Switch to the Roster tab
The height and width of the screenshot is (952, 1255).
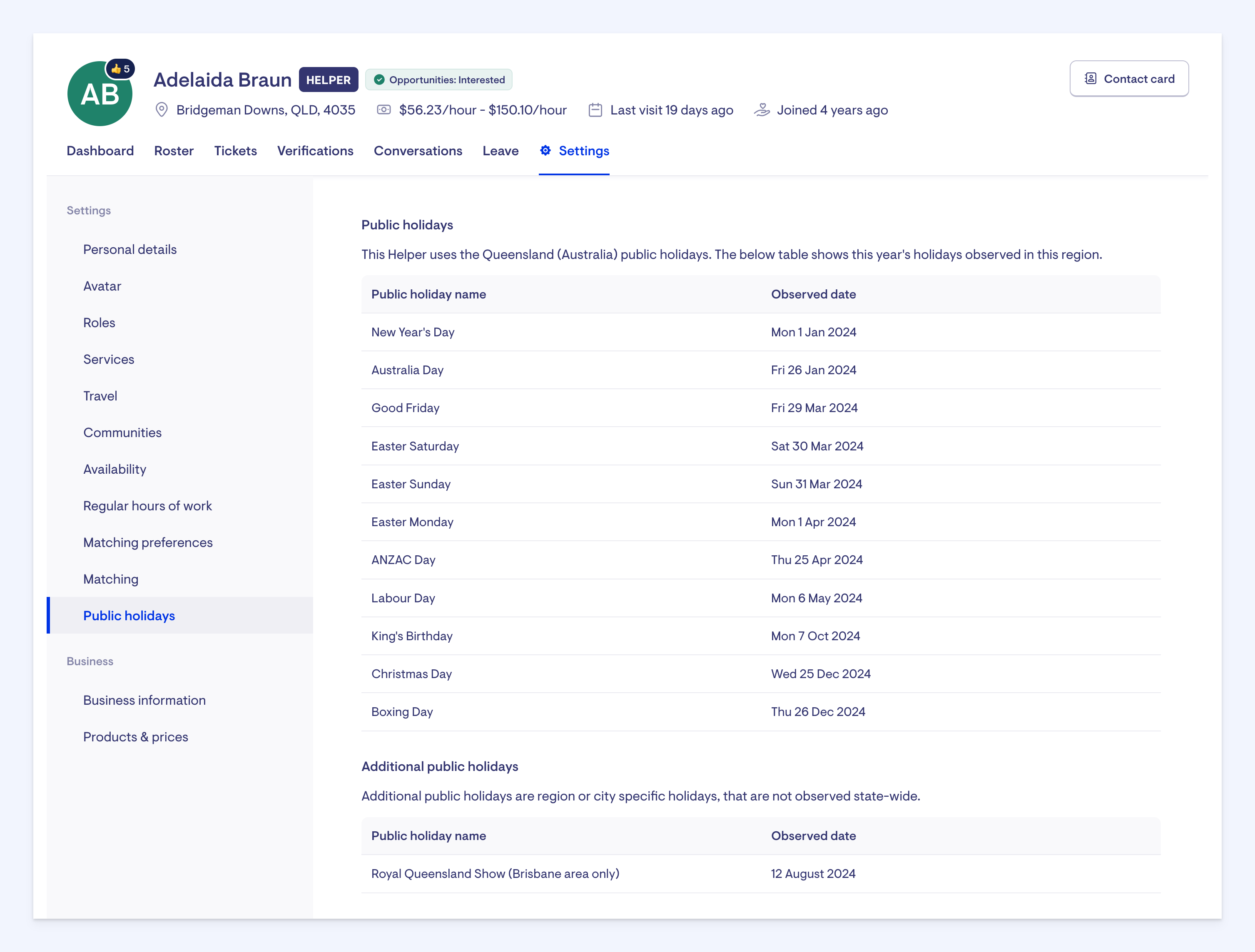click(x=174, y=151)
